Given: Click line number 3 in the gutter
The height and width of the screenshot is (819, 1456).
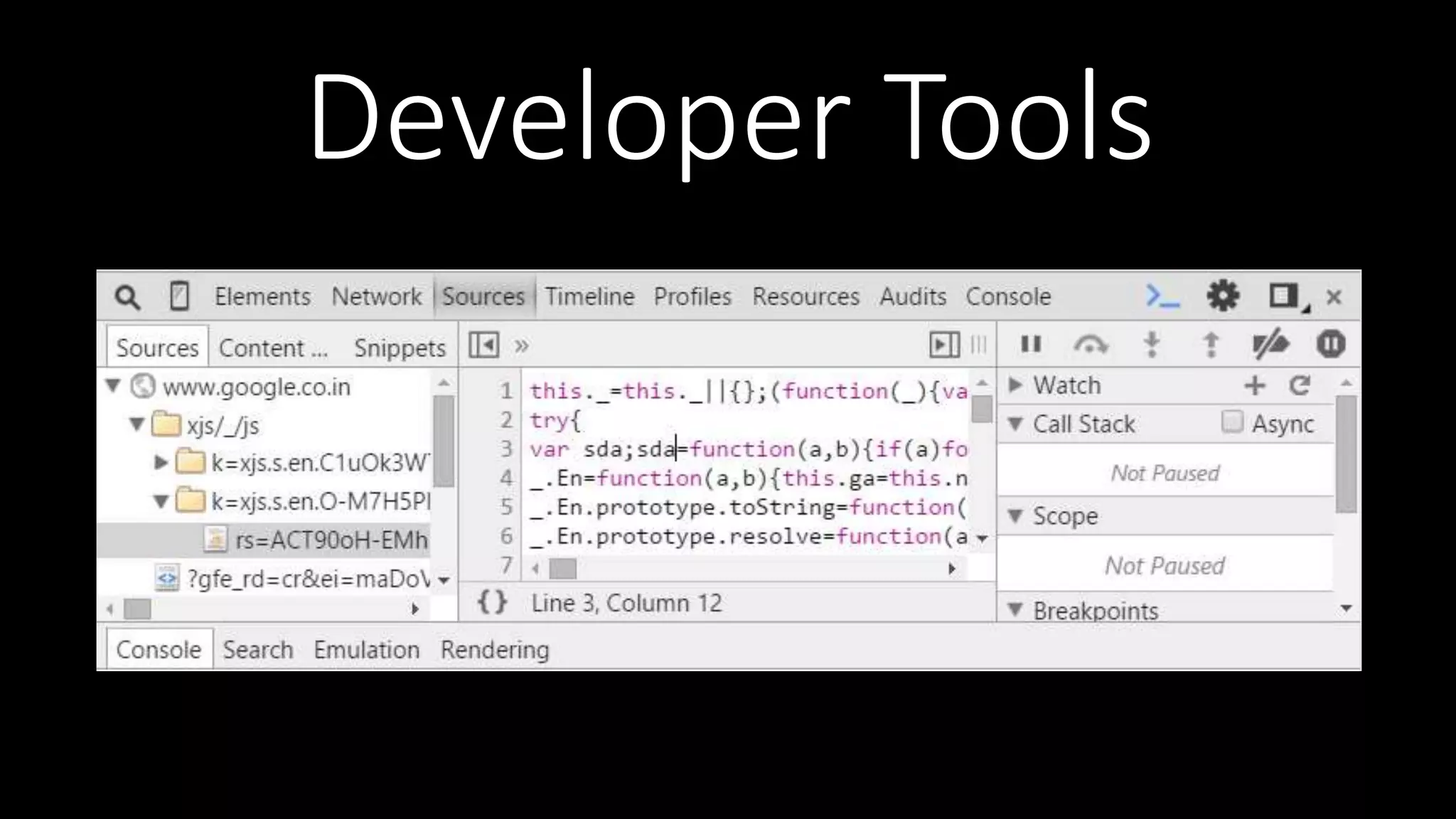Looking at the screenshot, I should click(x=506, y=449).
